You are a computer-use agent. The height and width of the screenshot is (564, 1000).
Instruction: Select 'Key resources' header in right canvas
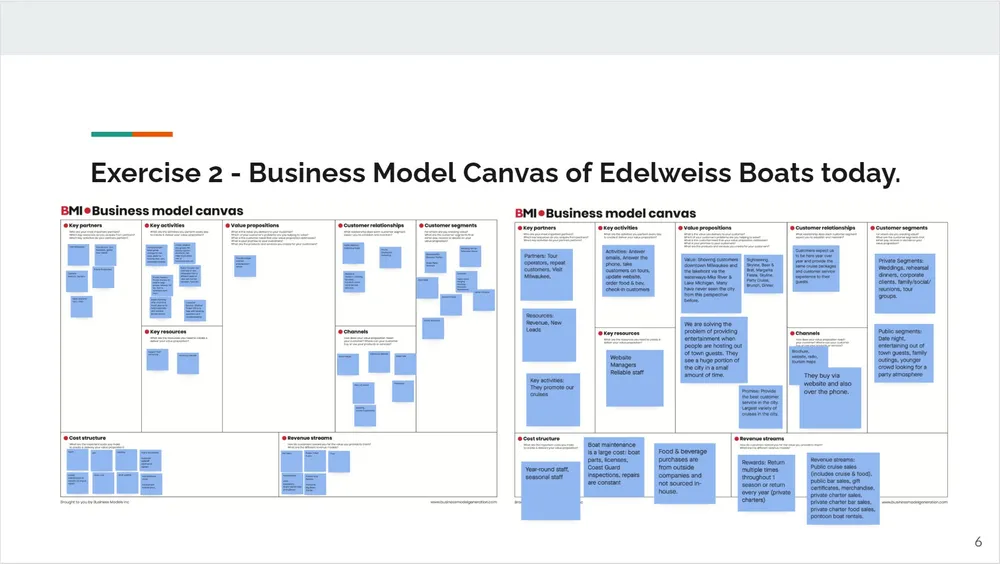pos(621,333)
